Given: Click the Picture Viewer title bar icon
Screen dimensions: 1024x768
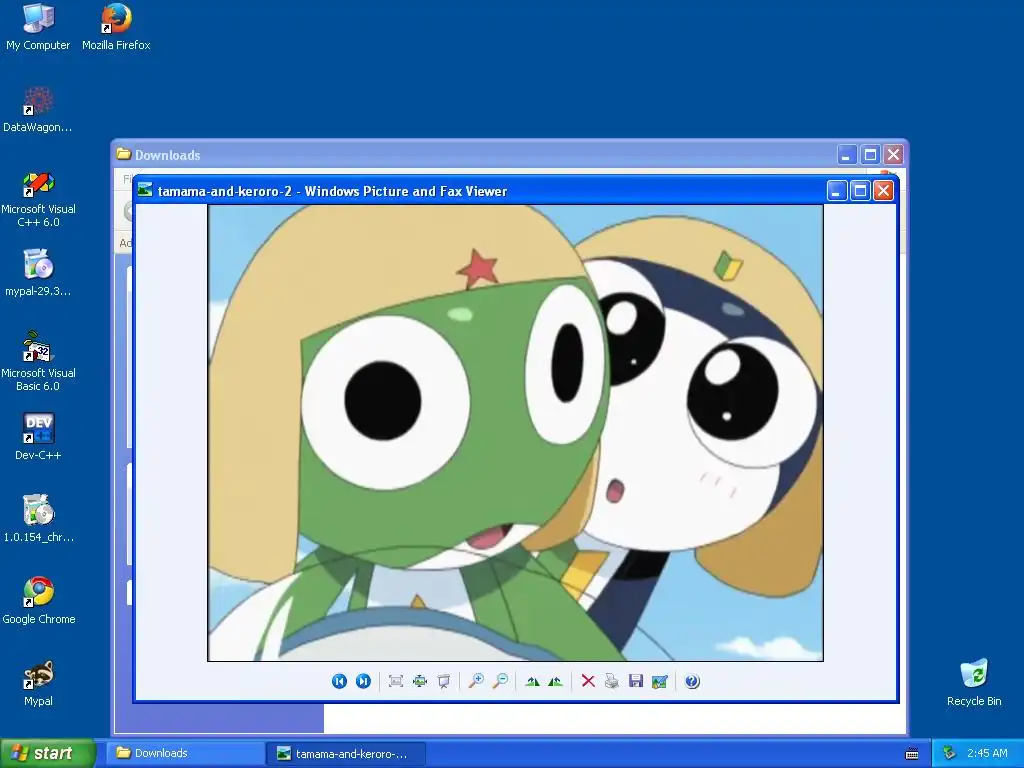Looking at the screenshot, I should pos(145,190).
